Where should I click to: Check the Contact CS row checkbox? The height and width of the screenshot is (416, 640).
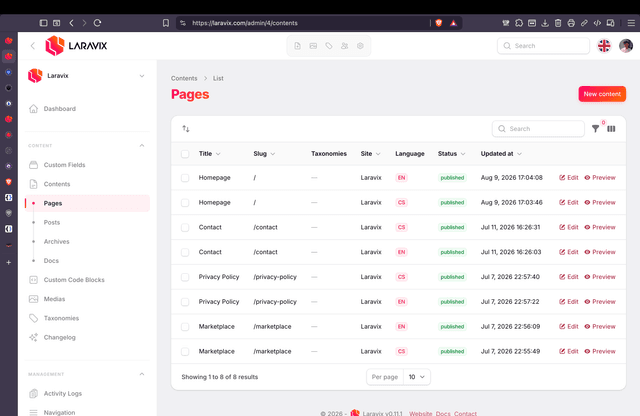click(x=185, y=227)
